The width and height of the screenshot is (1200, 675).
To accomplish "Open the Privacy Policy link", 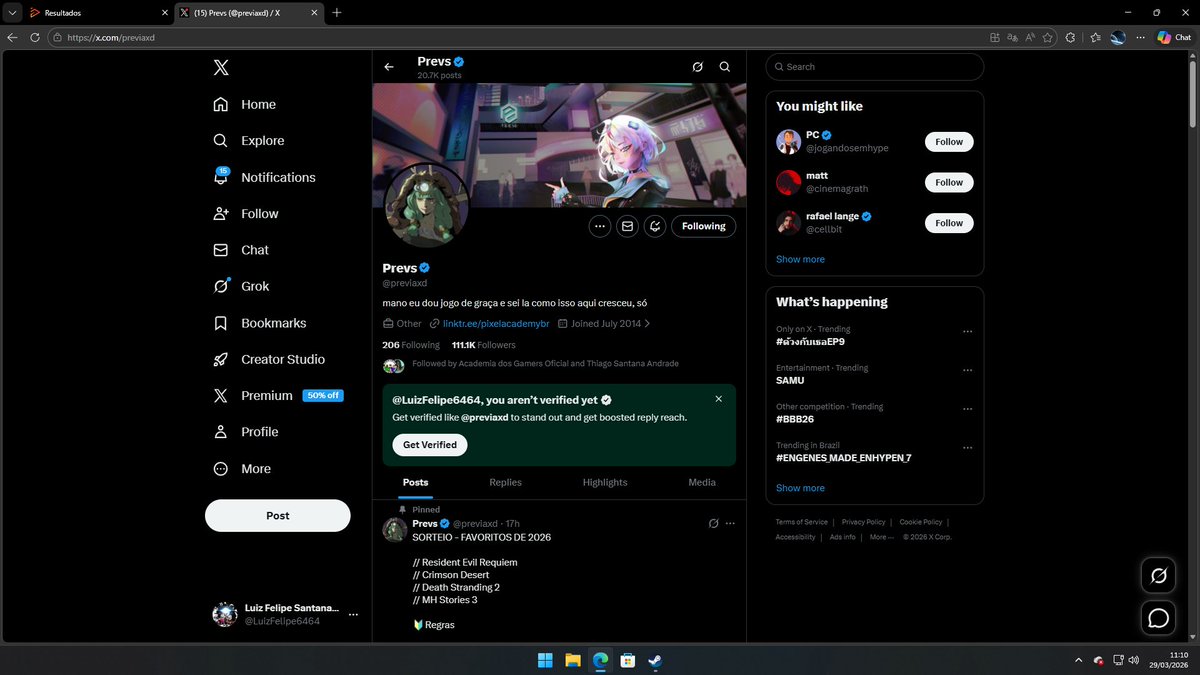I will (863, 522).
